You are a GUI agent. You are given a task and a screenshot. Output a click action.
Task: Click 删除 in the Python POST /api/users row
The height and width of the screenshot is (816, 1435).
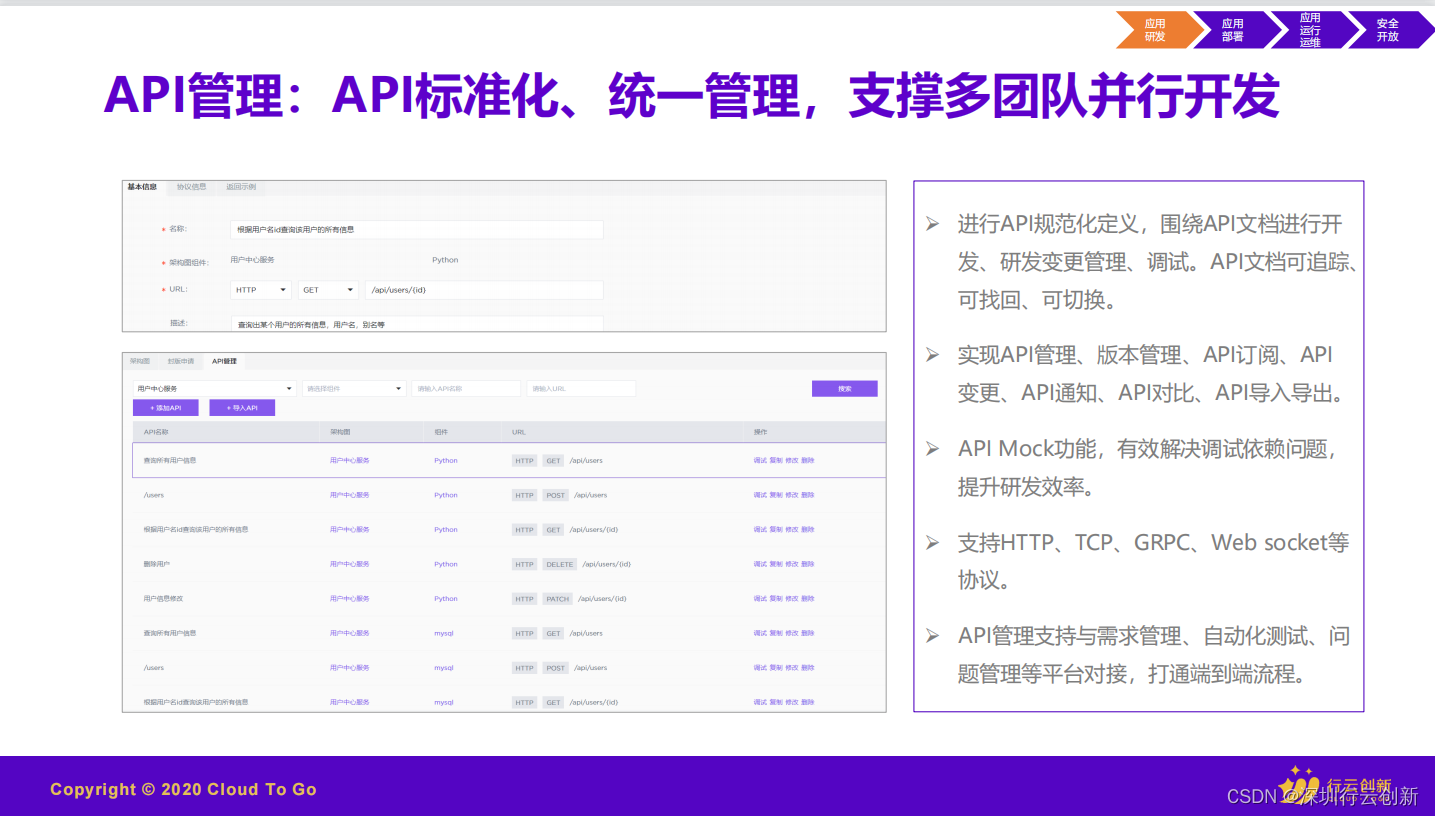pyautogui.click(x=808, y=495)
